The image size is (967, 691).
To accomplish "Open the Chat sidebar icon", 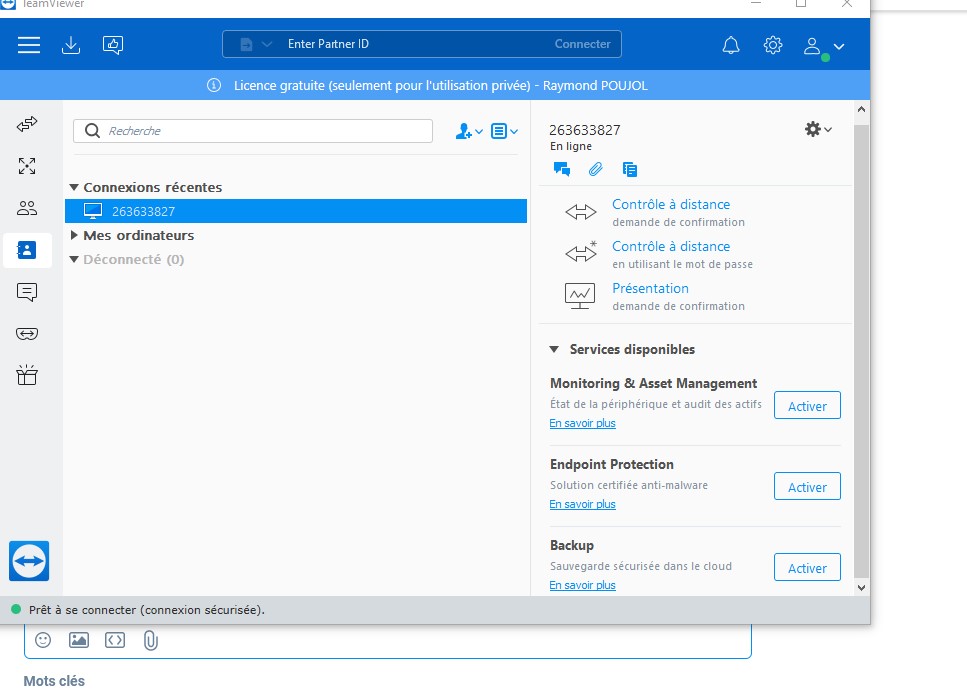I will (x=27, y=292).
